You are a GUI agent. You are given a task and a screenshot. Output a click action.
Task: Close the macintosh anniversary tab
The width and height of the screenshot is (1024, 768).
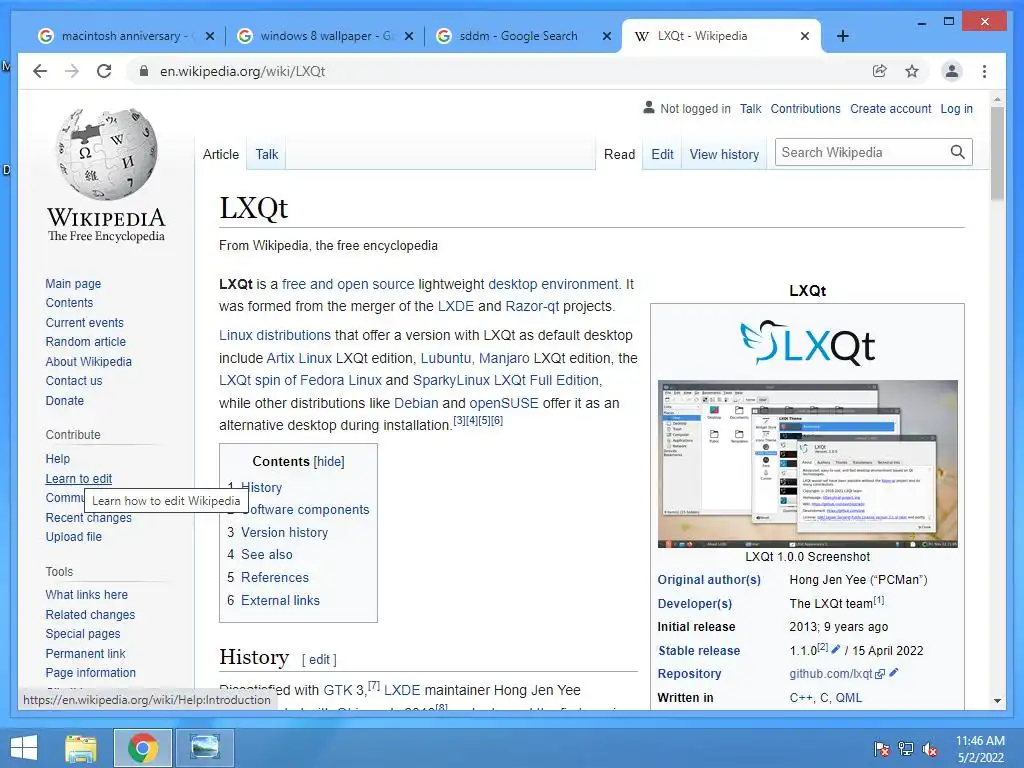tap(210, 36)
